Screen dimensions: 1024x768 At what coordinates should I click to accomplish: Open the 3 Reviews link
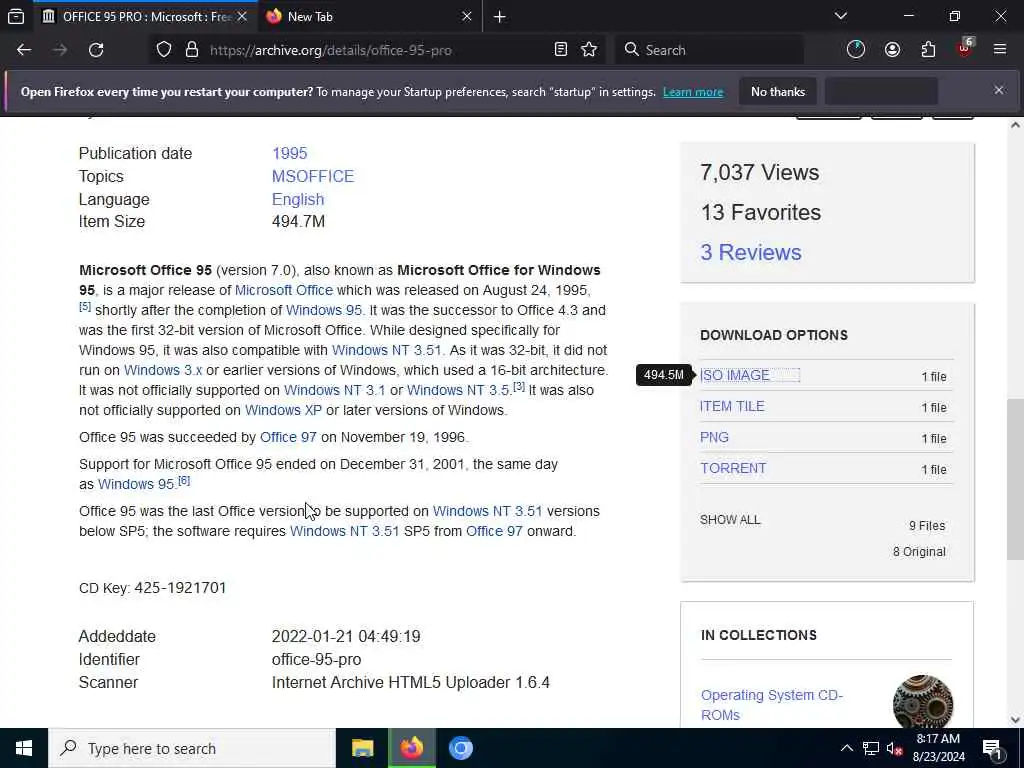tap(750, 252)
